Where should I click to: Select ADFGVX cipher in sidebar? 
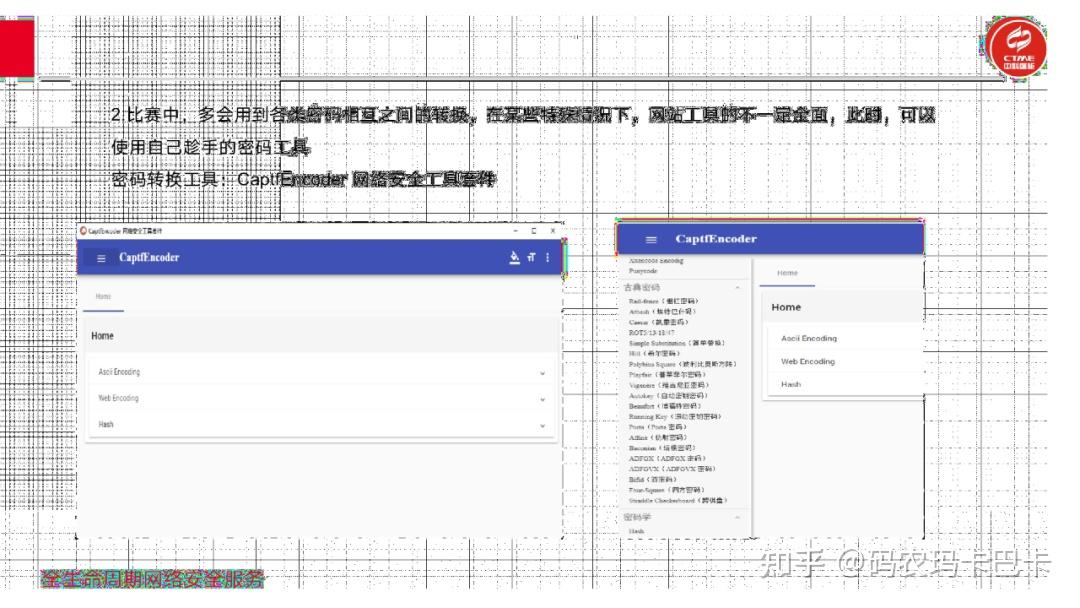point(672,468)
